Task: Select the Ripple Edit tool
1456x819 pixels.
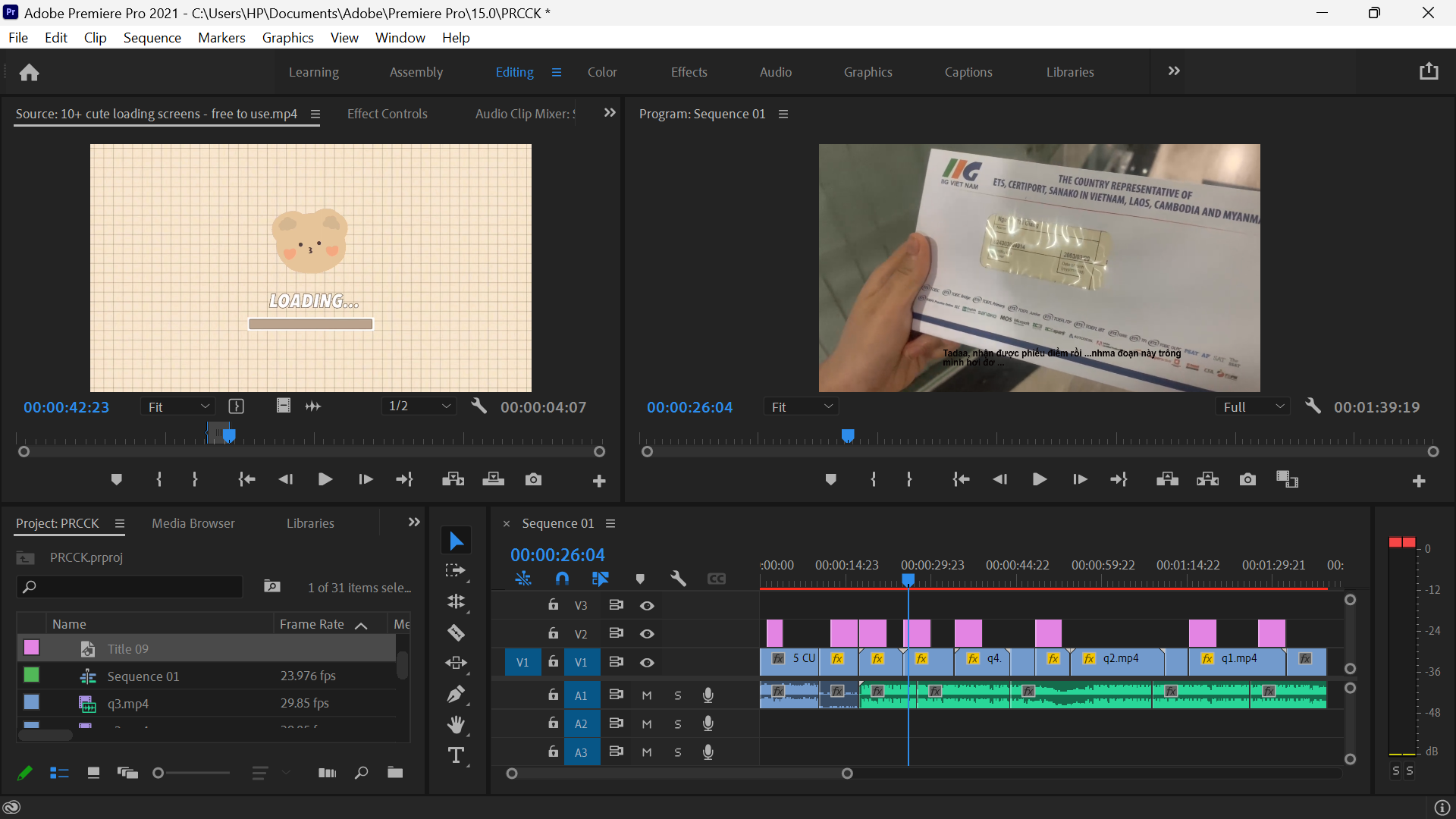Action: coord(456,602)
